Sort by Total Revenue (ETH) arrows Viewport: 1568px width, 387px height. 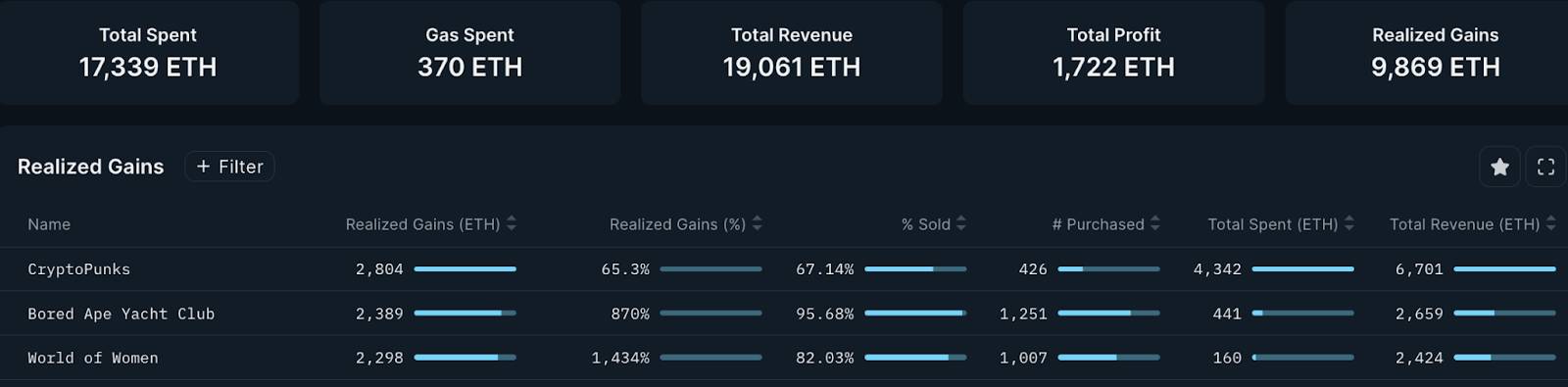point(1551,224)
